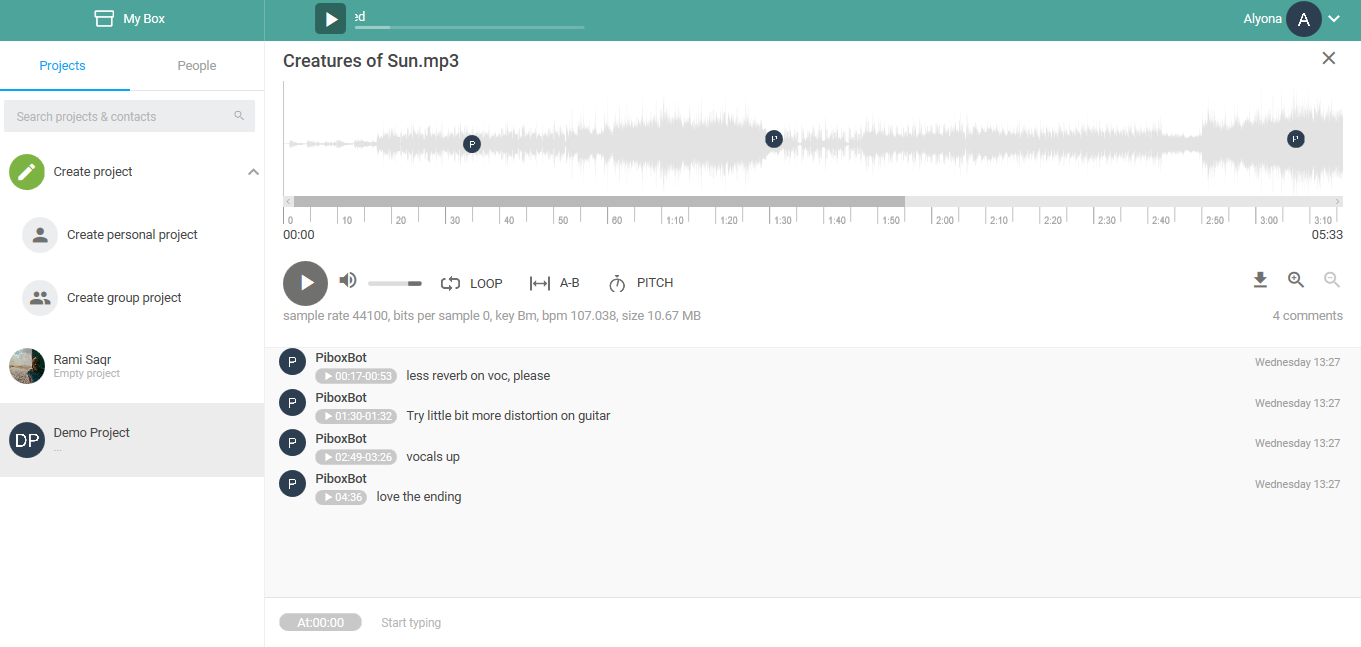1361x647 pixels.
Task: Click comment text 'vocals up'
Action: click(x=433, y=457)
